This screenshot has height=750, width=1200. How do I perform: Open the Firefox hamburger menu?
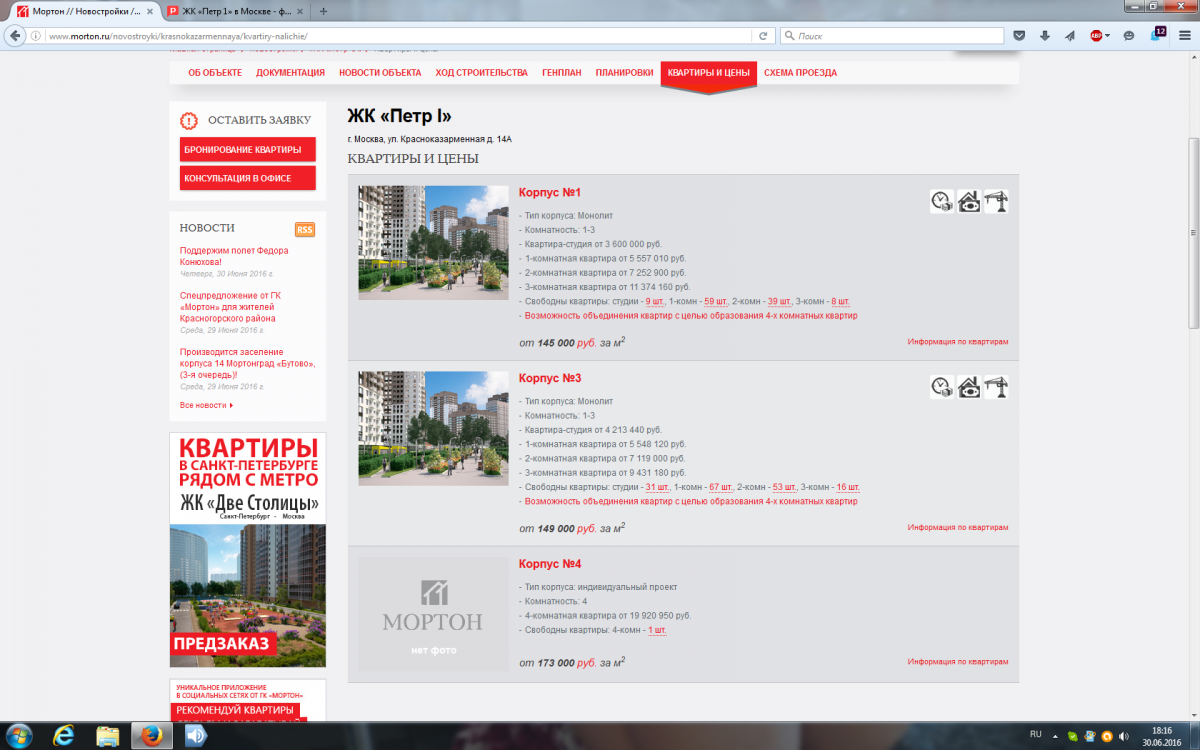click(1184, 35)
